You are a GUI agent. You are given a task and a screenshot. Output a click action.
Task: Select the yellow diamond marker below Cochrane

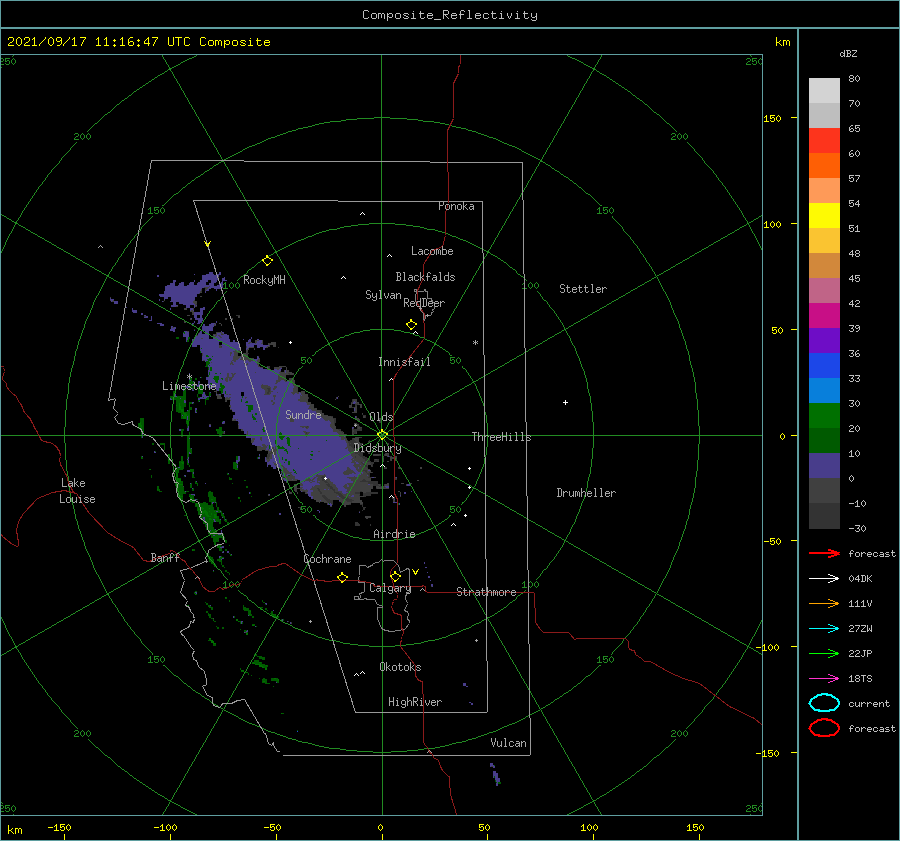tap(342, 578)
